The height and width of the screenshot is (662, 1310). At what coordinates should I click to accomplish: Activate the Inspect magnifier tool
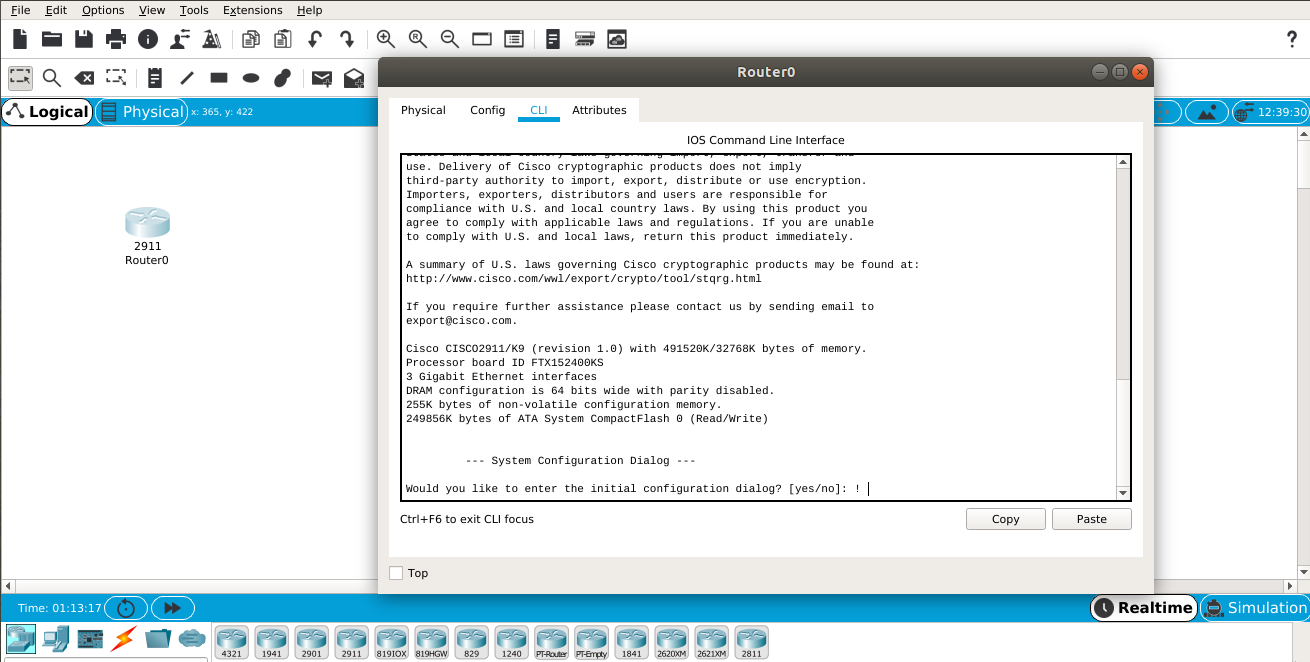click(x=52, y=77)
